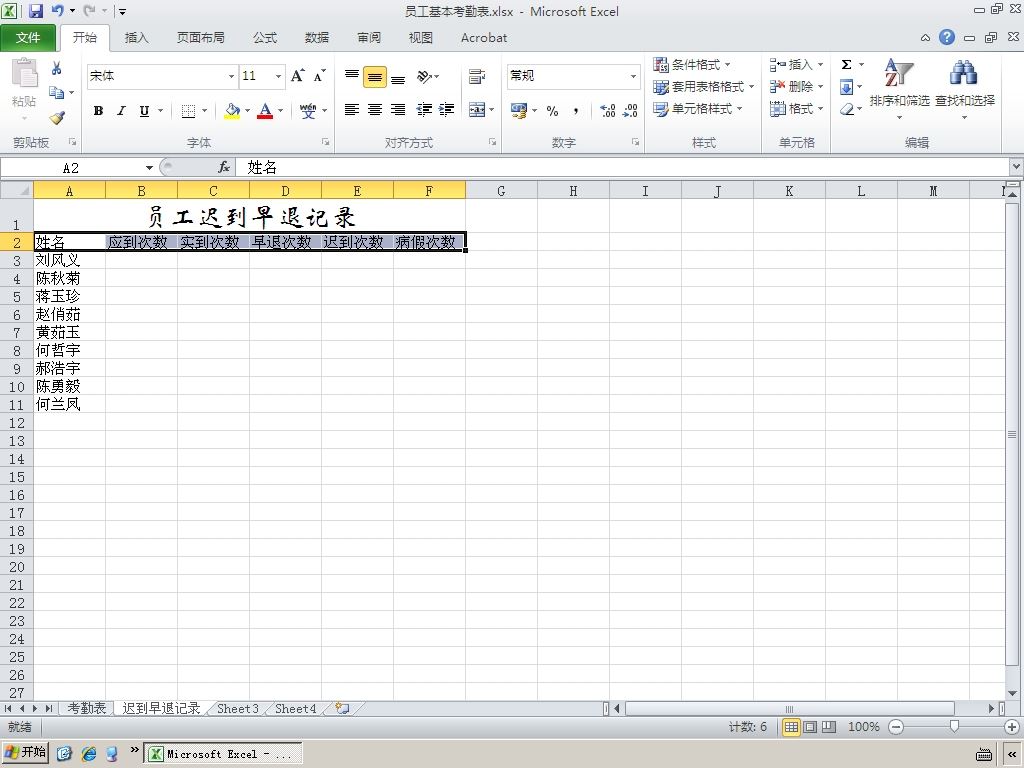The width and height of the screenshot is (1024, 768).
Task: Click the Fill Color paint bucket icon
Action: coord(232,110)
